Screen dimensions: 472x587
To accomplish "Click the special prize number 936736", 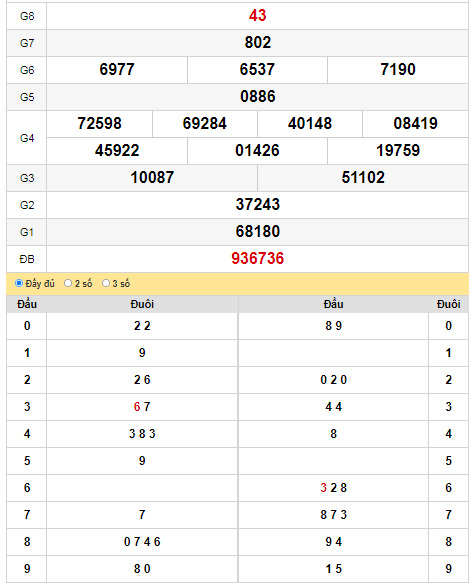I will 258,258.
